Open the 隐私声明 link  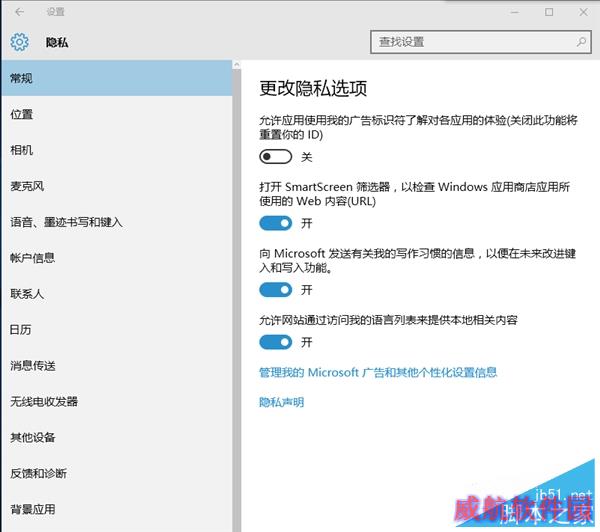coord(282,402)
